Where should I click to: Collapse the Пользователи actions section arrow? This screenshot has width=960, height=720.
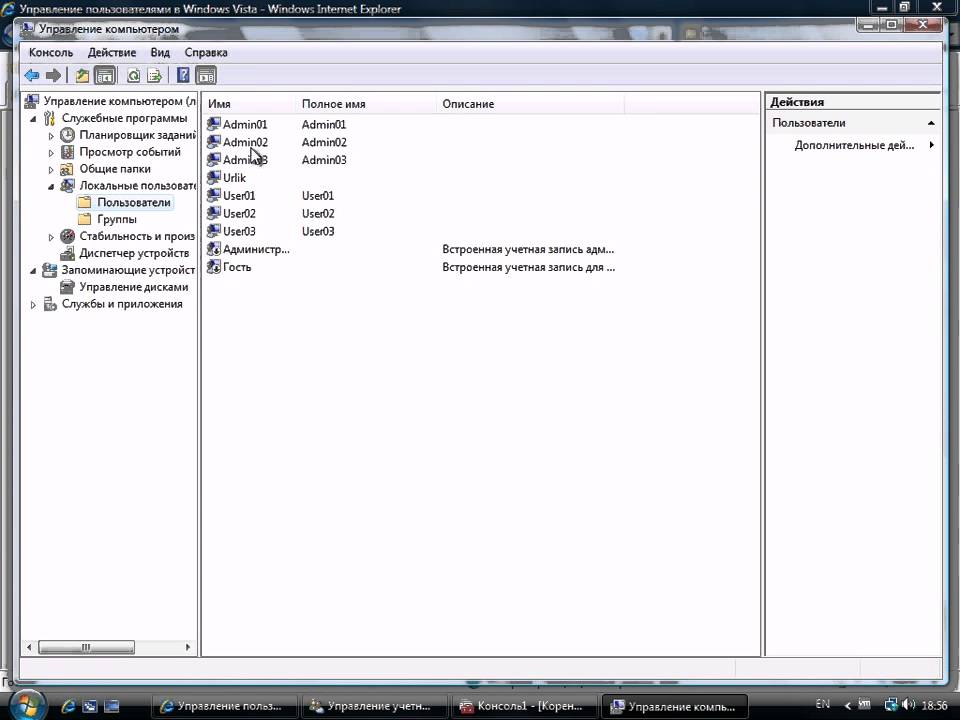coord(931,123)
